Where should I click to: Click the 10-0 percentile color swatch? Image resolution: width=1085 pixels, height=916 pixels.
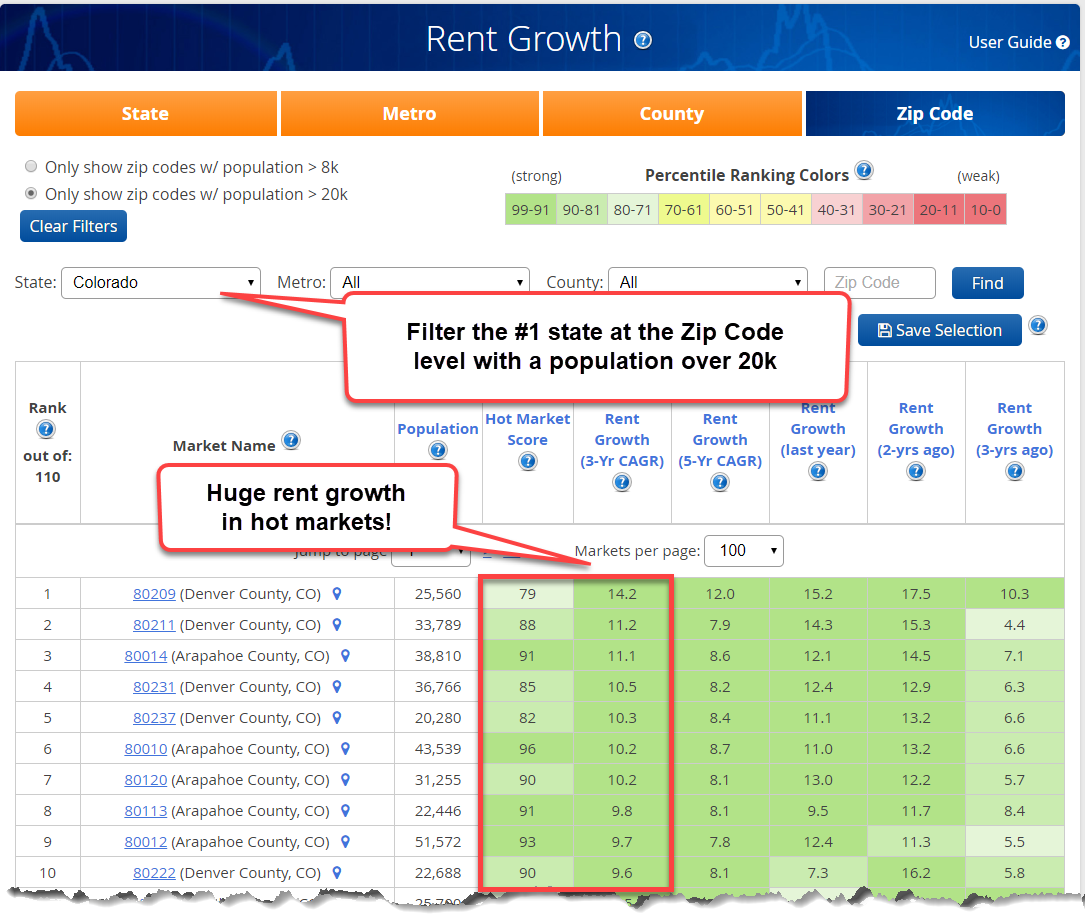(x=986, y=210)
